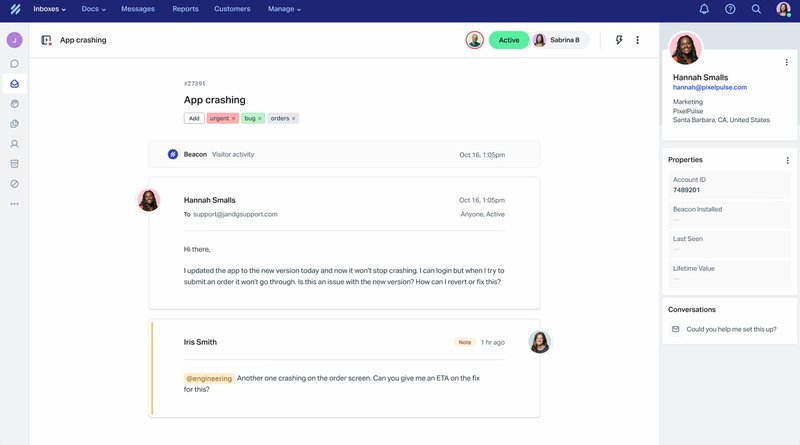This screenshot has width=800, height=445.
Task: Open the pie chart sidebar icon
Action: 14,123
